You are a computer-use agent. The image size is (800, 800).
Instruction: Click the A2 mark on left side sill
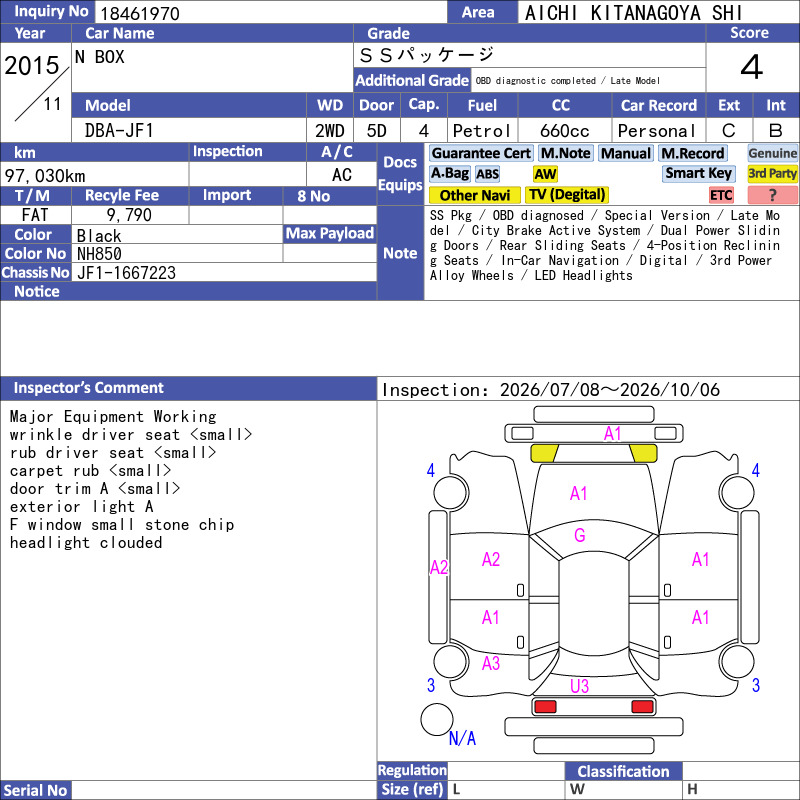(439, 567)
